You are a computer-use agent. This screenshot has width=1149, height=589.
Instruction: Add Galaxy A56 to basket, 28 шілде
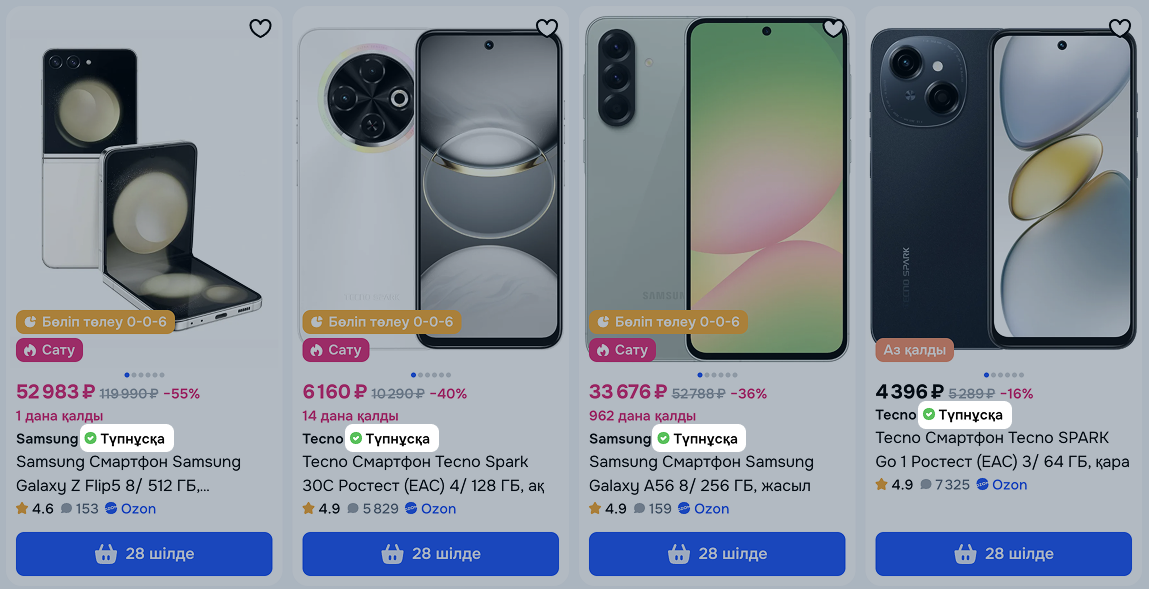[x=717, y=554]
